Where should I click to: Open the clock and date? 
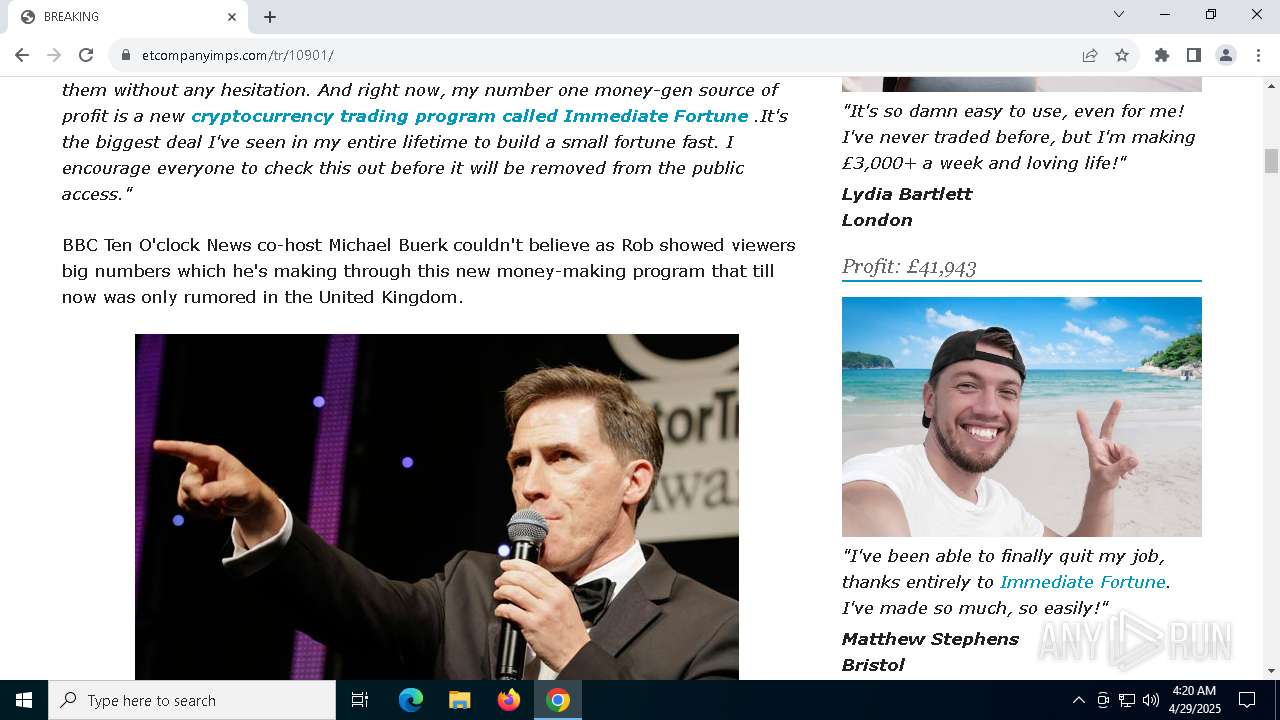pos(1196,700)
